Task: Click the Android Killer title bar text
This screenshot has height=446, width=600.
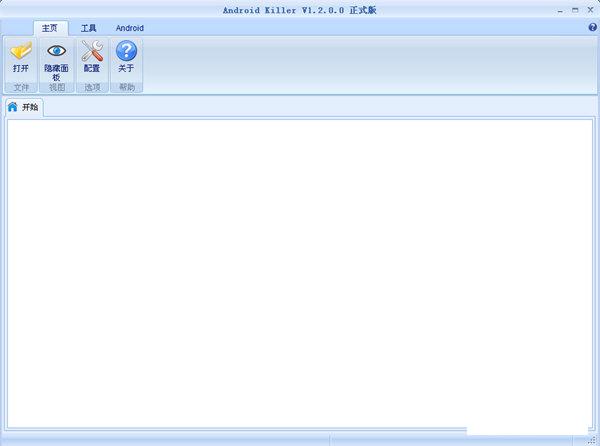Action: pyautogui.click(x=299, y=9)
